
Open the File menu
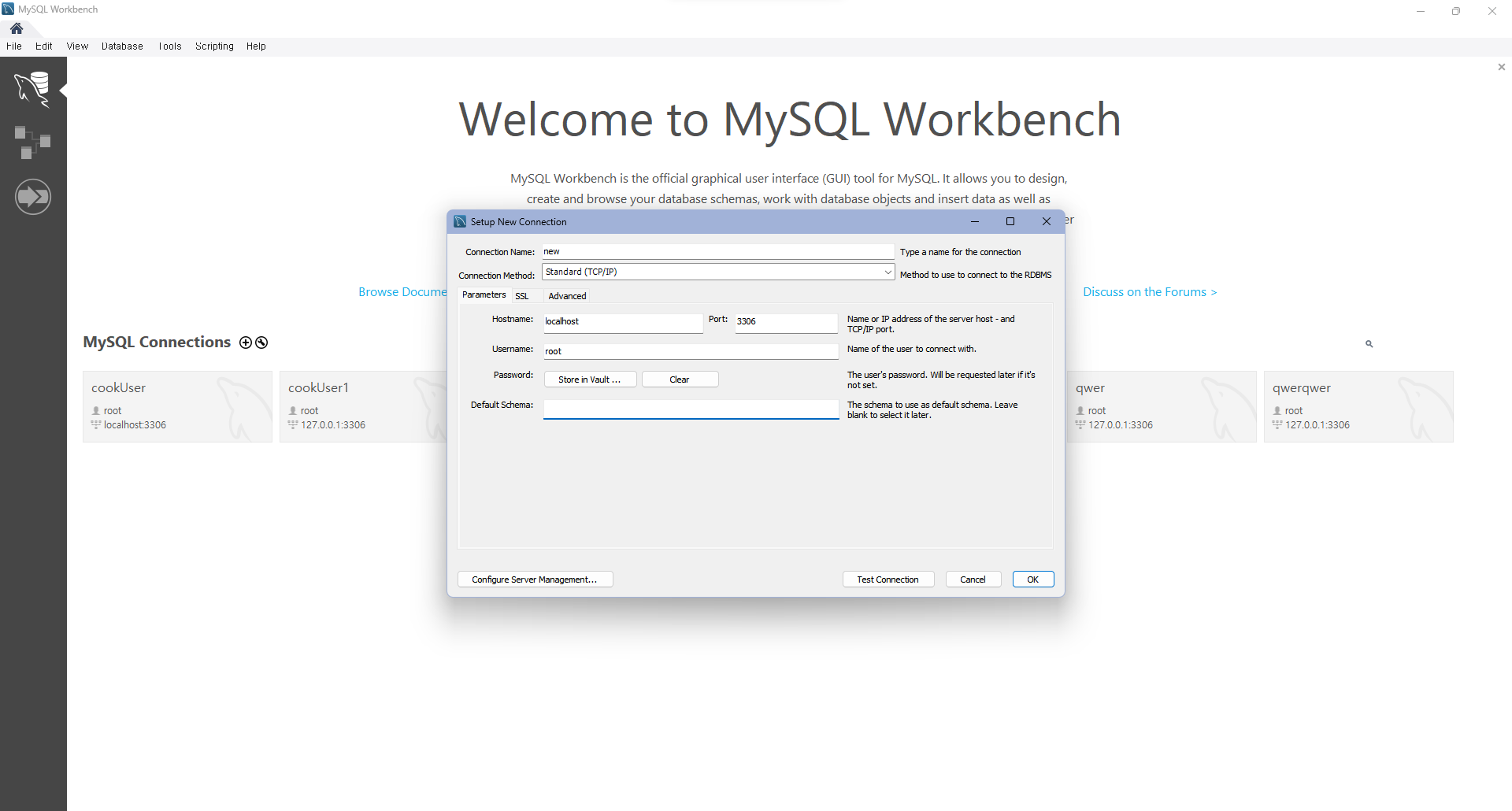pyautogui.click(x=14, y=46)
